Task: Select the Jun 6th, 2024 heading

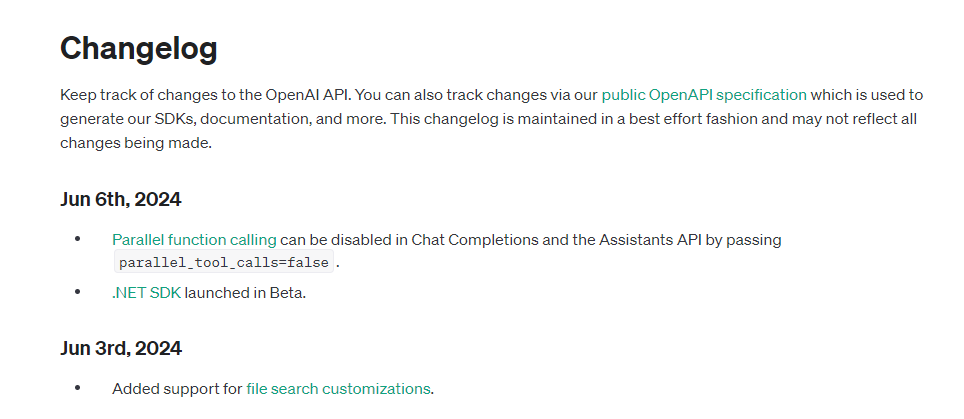Action: click(x=120, y=200)
